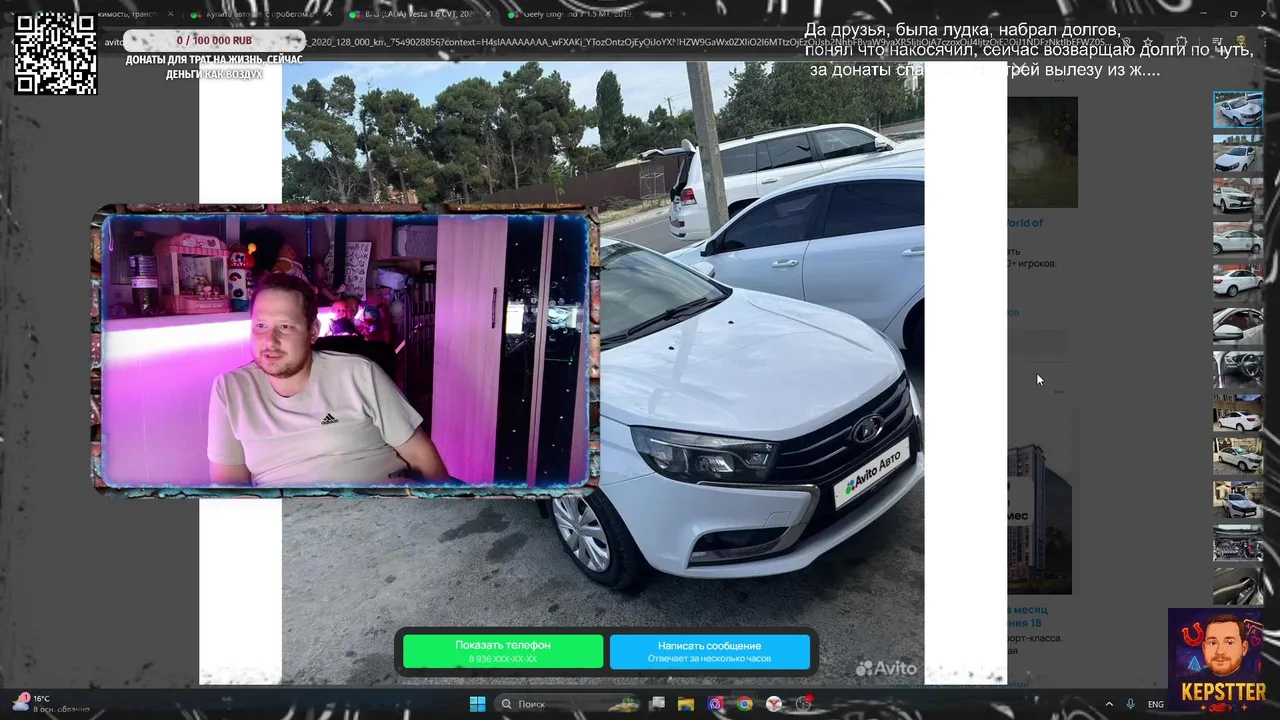Open Yandex Browser from the taskbar
This screenshot has width=1280, height=720.
tap(774, 704)
